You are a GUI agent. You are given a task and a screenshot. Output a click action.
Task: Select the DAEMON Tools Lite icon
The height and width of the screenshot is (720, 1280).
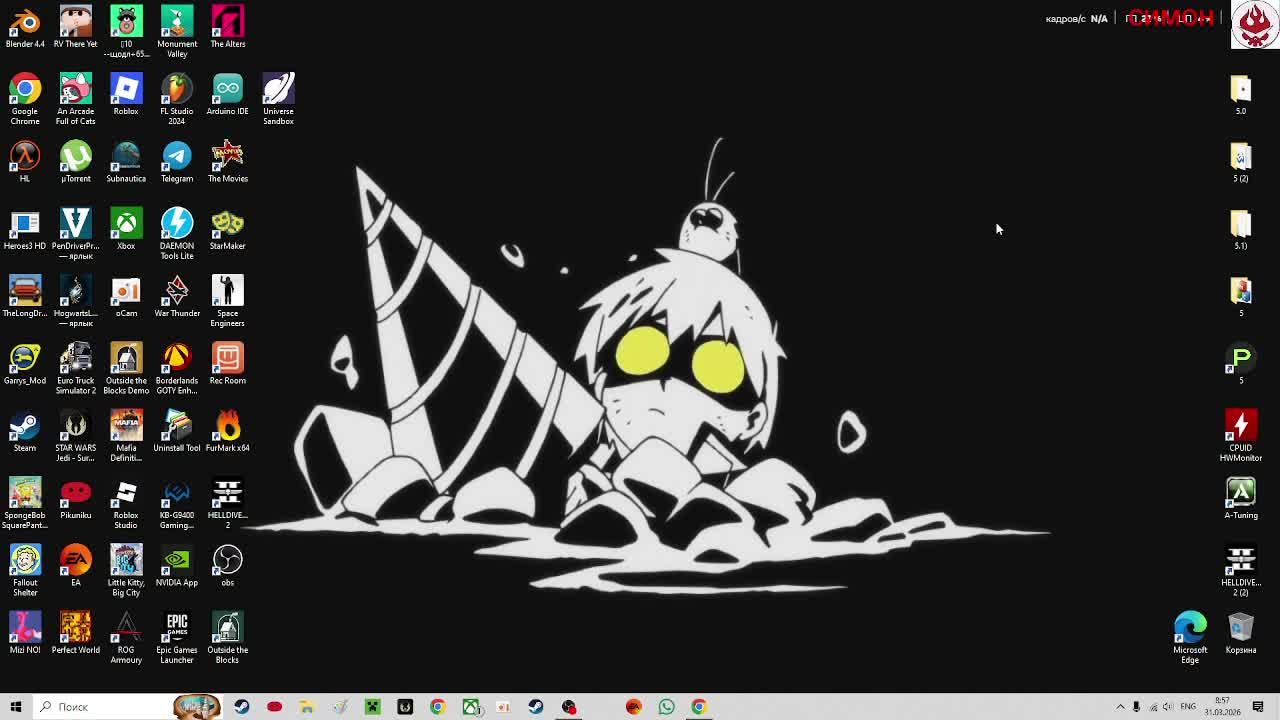point(177,234)
